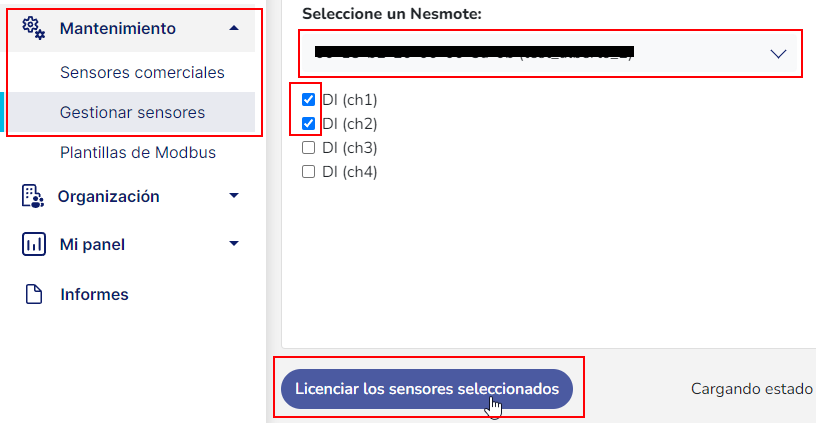
Task: Tick the DI (ch4) checkbox
Action: tap(309, 172)
